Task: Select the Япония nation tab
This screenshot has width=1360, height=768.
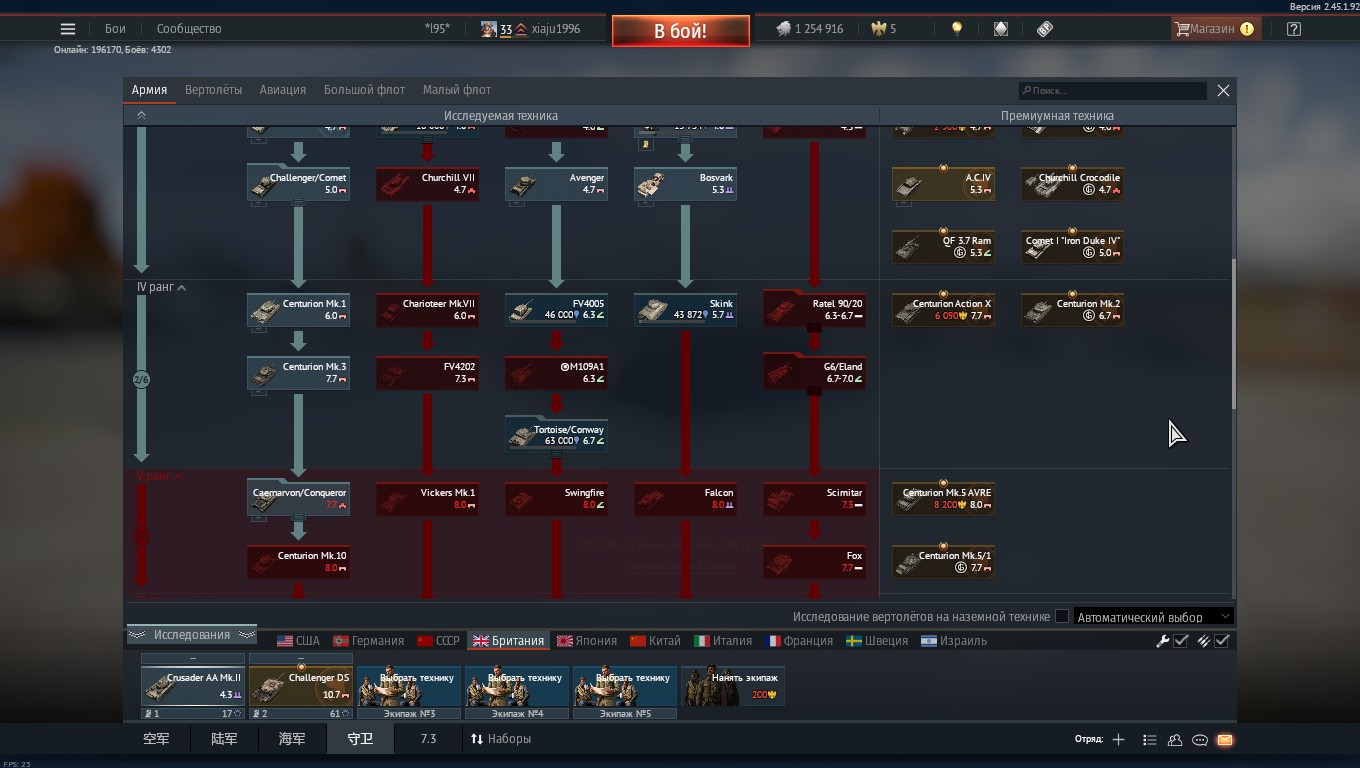Action: click(x=587, y=641)
